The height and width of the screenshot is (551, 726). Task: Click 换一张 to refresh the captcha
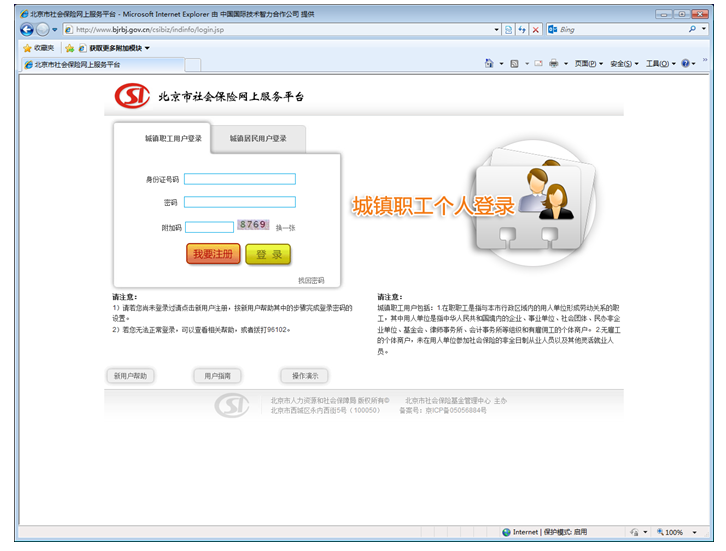tap(286, 228)
